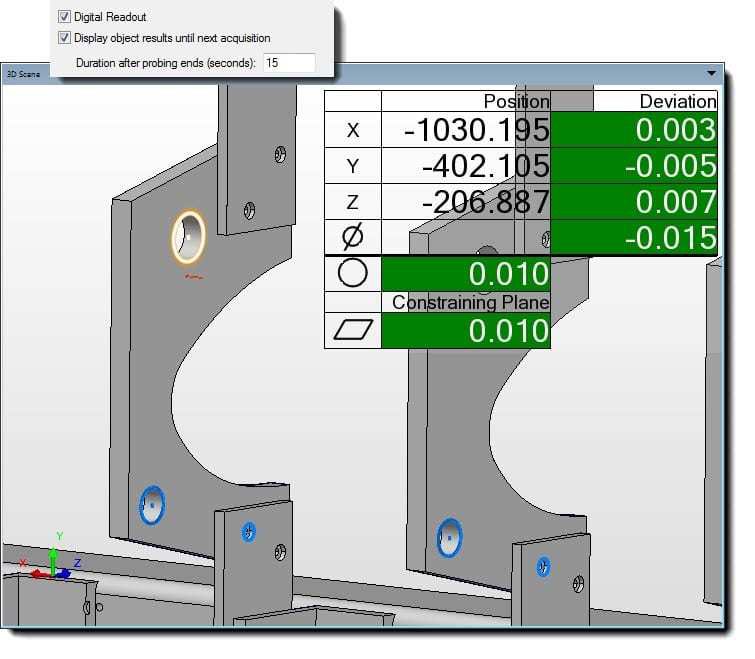Click the diameter deviation value -0.015
The width and height of the screenshot is (755, 659).
[634, 237]
